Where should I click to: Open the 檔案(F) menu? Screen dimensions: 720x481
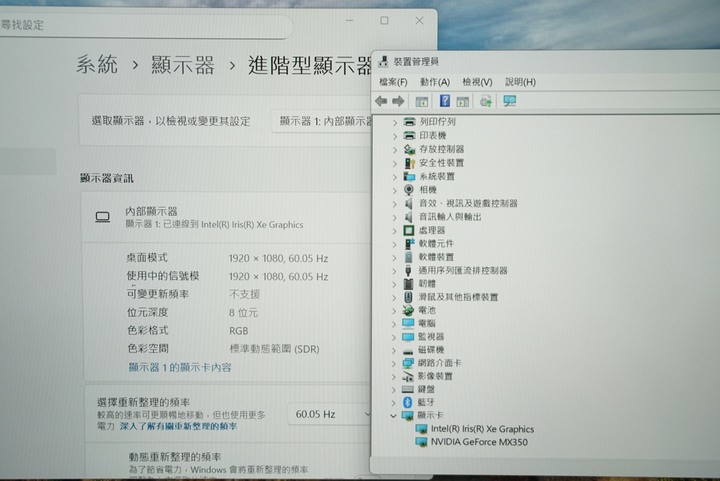(393, 82)
